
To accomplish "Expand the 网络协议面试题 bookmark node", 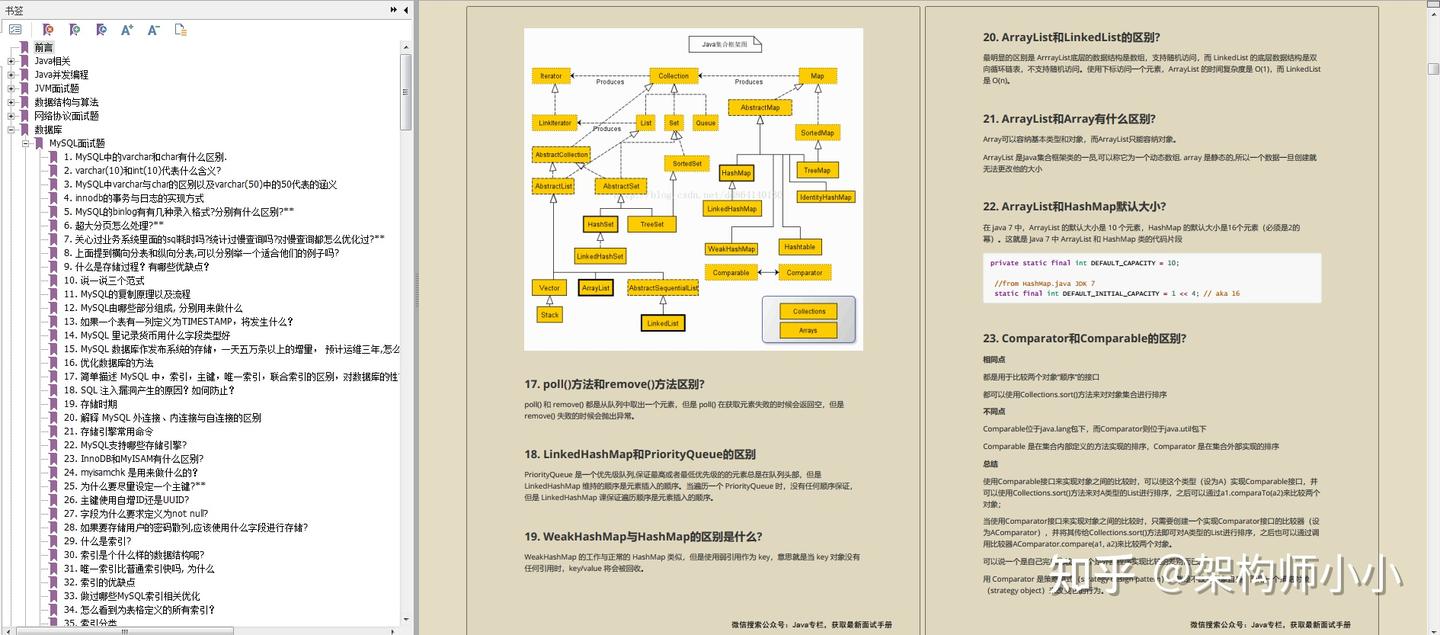I will 11,116.
